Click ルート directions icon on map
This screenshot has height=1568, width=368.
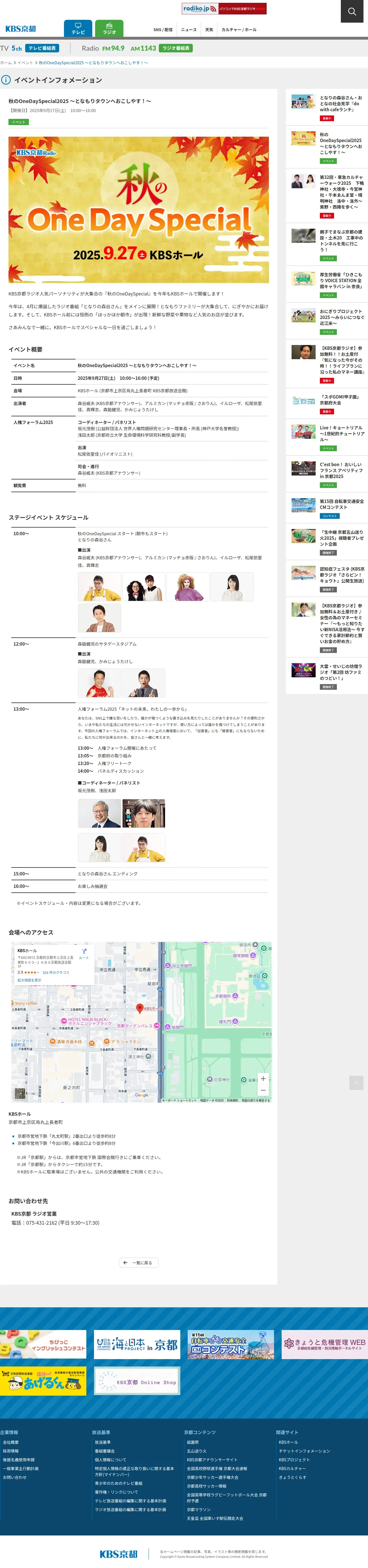tap(84, 953)
